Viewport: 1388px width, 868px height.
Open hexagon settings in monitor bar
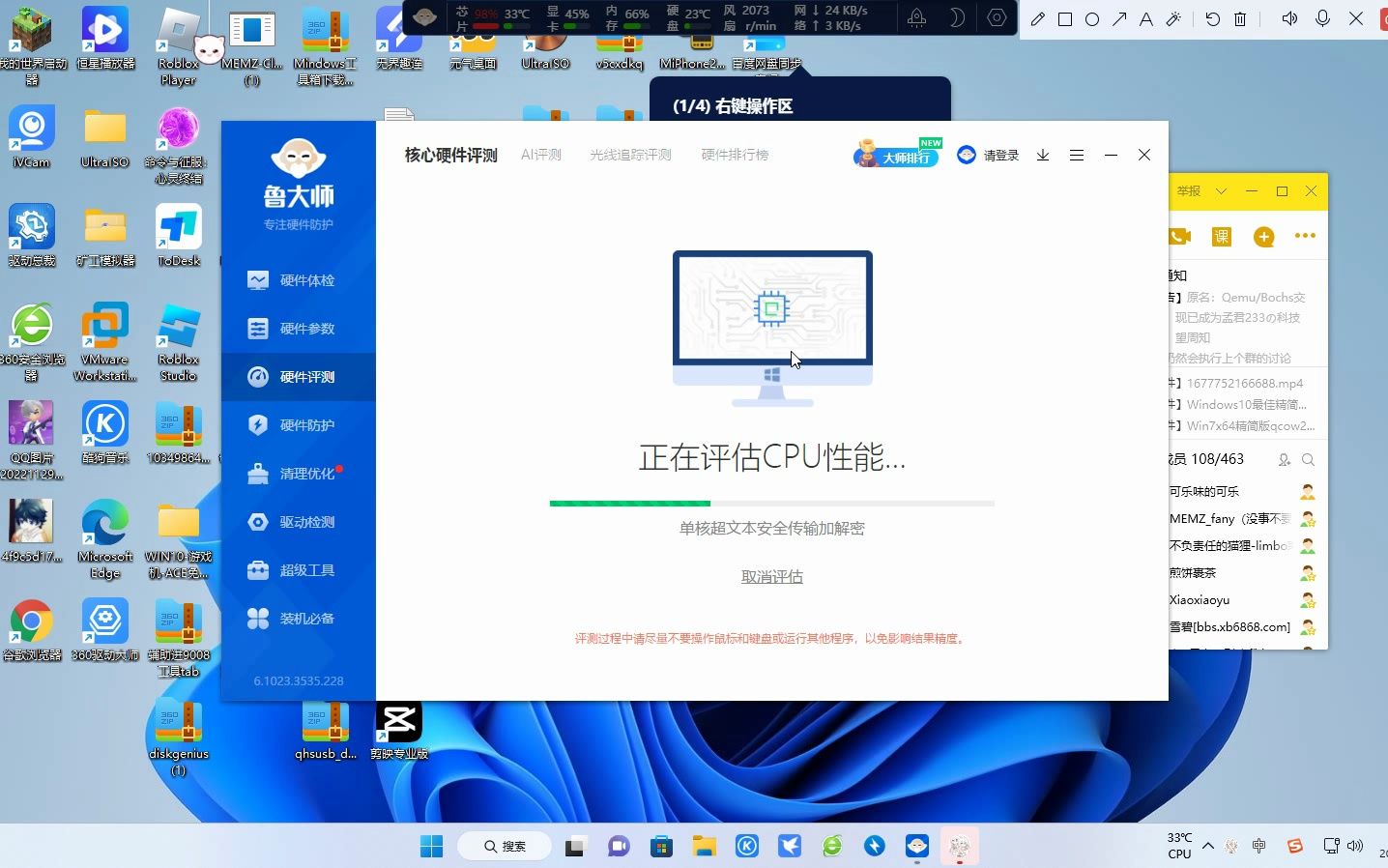tap(997, 17)
